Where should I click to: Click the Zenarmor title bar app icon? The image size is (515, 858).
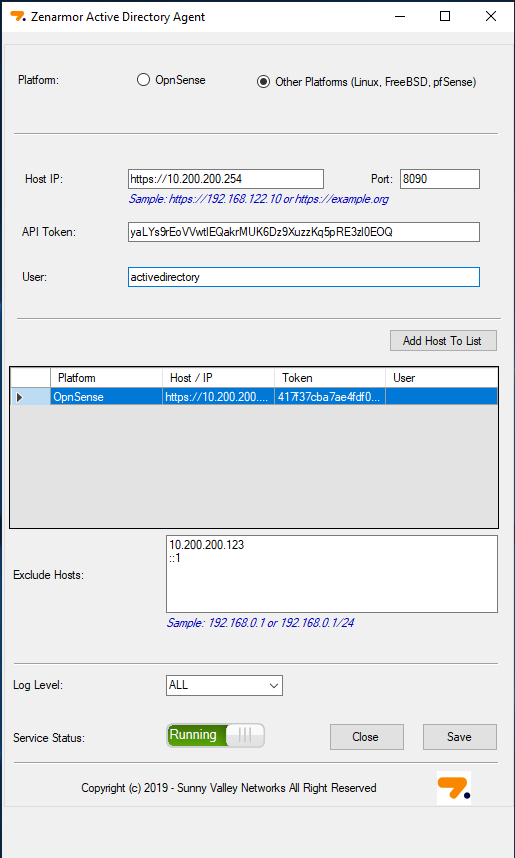(18, 16)
